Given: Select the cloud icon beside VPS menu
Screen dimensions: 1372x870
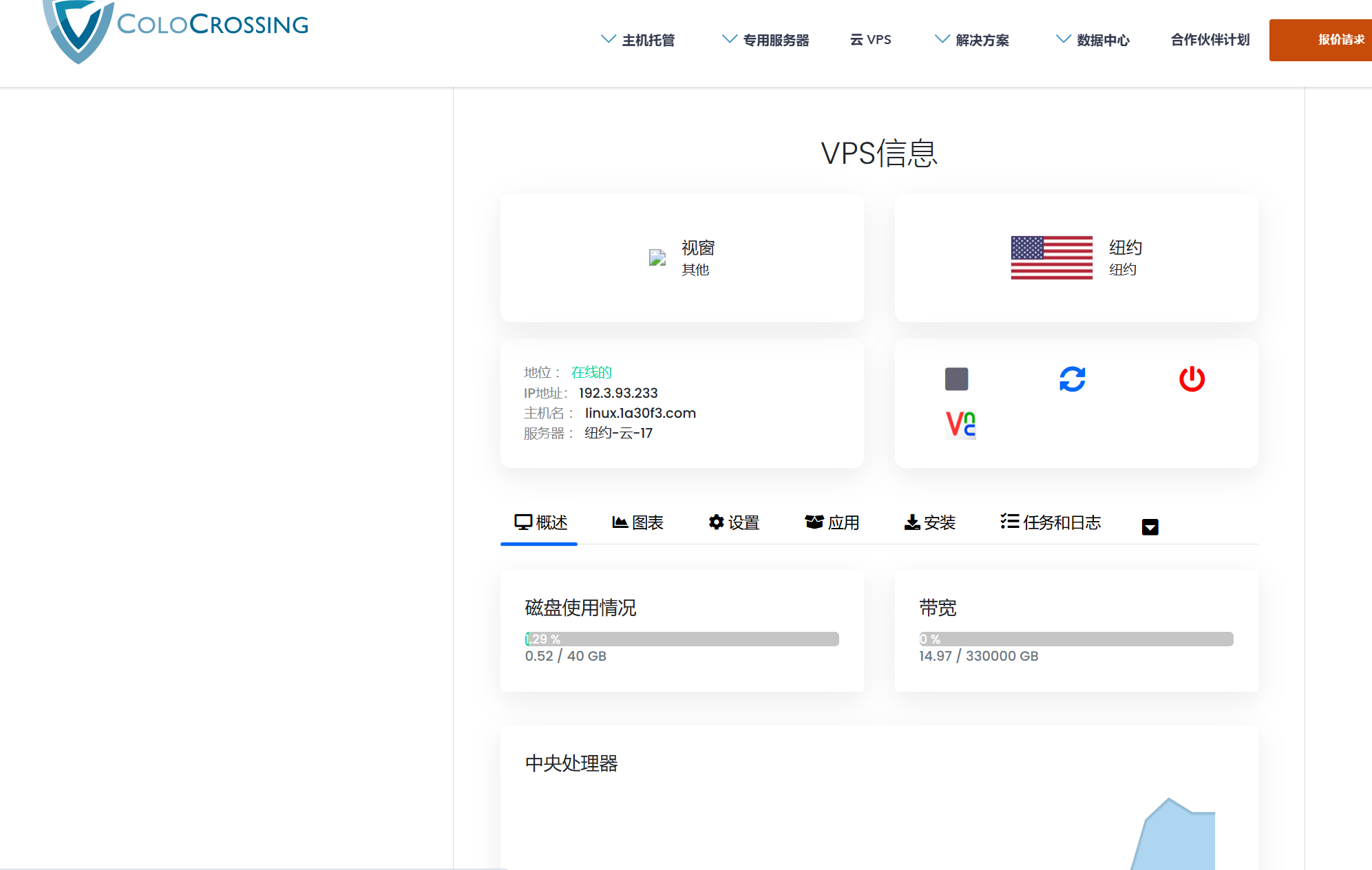Looking at the screenshot, I should tap(856, 39).
